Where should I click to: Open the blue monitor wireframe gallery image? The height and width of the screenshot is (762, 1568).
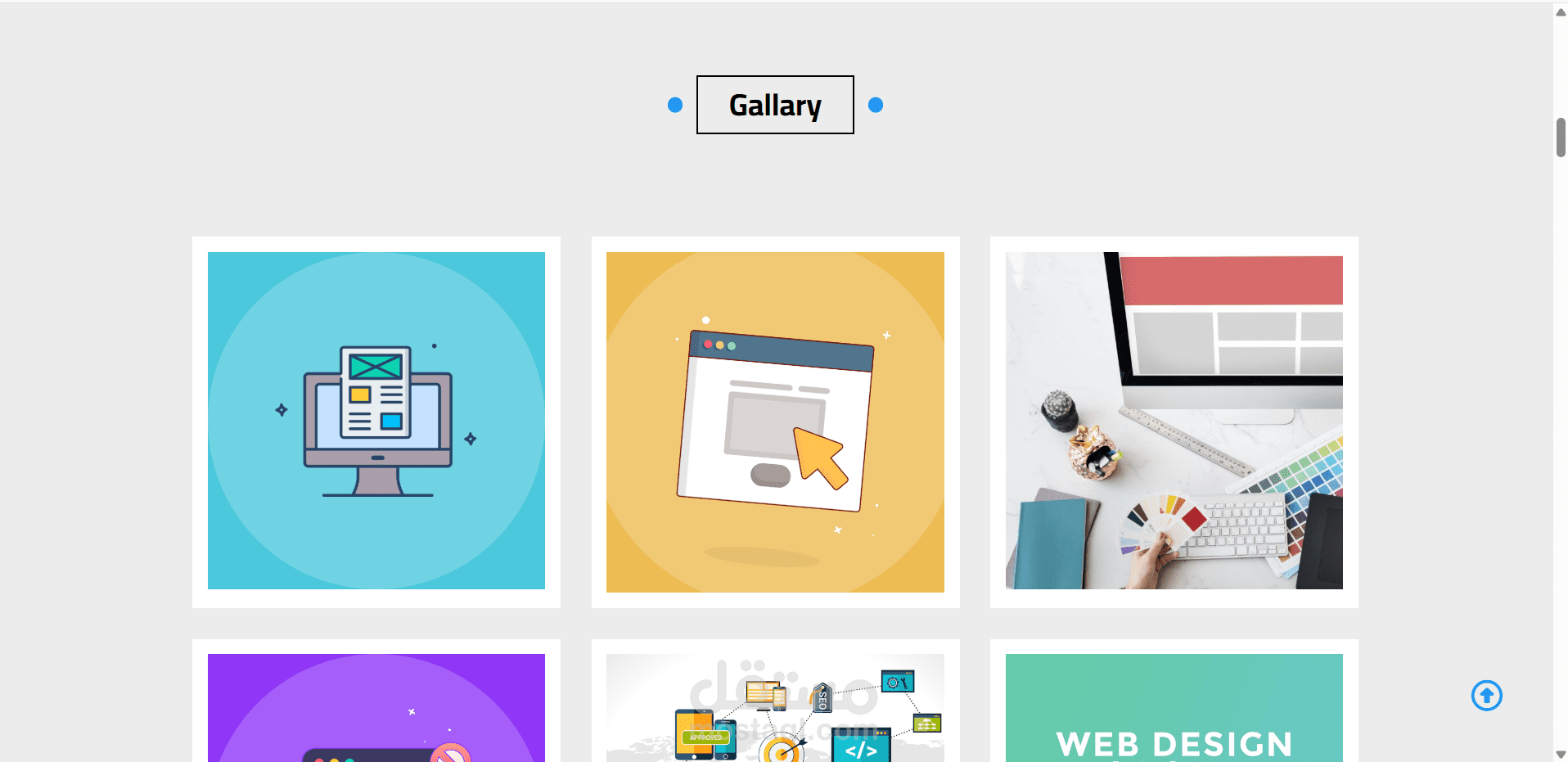pyautogui.click(x=376, y=421)
